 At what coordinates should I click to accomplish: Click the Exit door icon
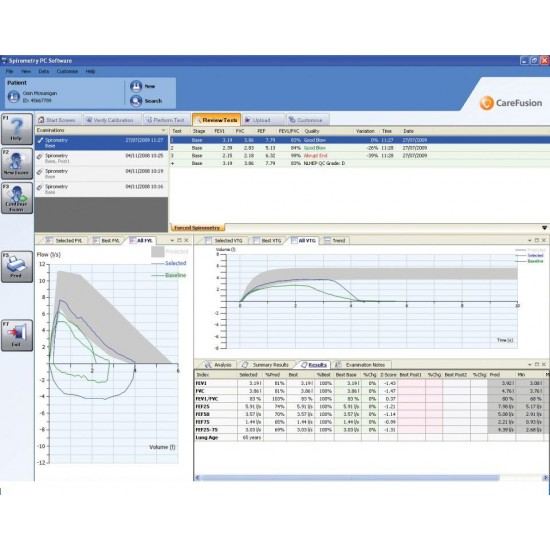tap(16, 335)
